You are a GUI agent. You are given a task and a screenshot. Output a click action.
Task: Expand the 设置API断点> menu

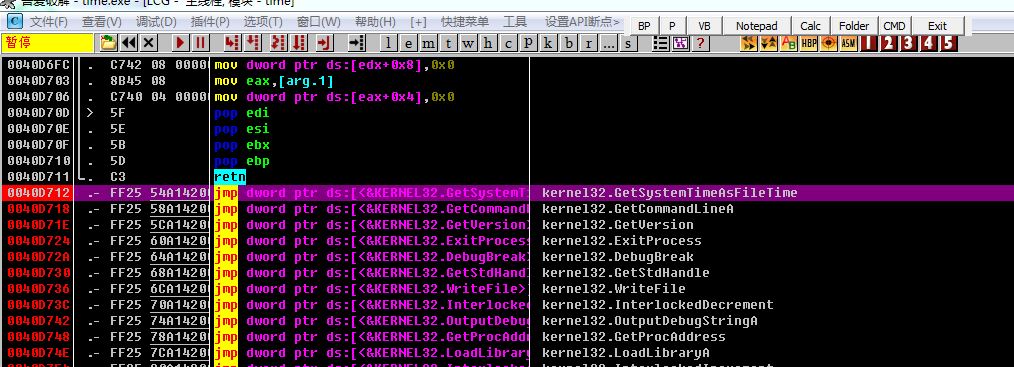582,21
